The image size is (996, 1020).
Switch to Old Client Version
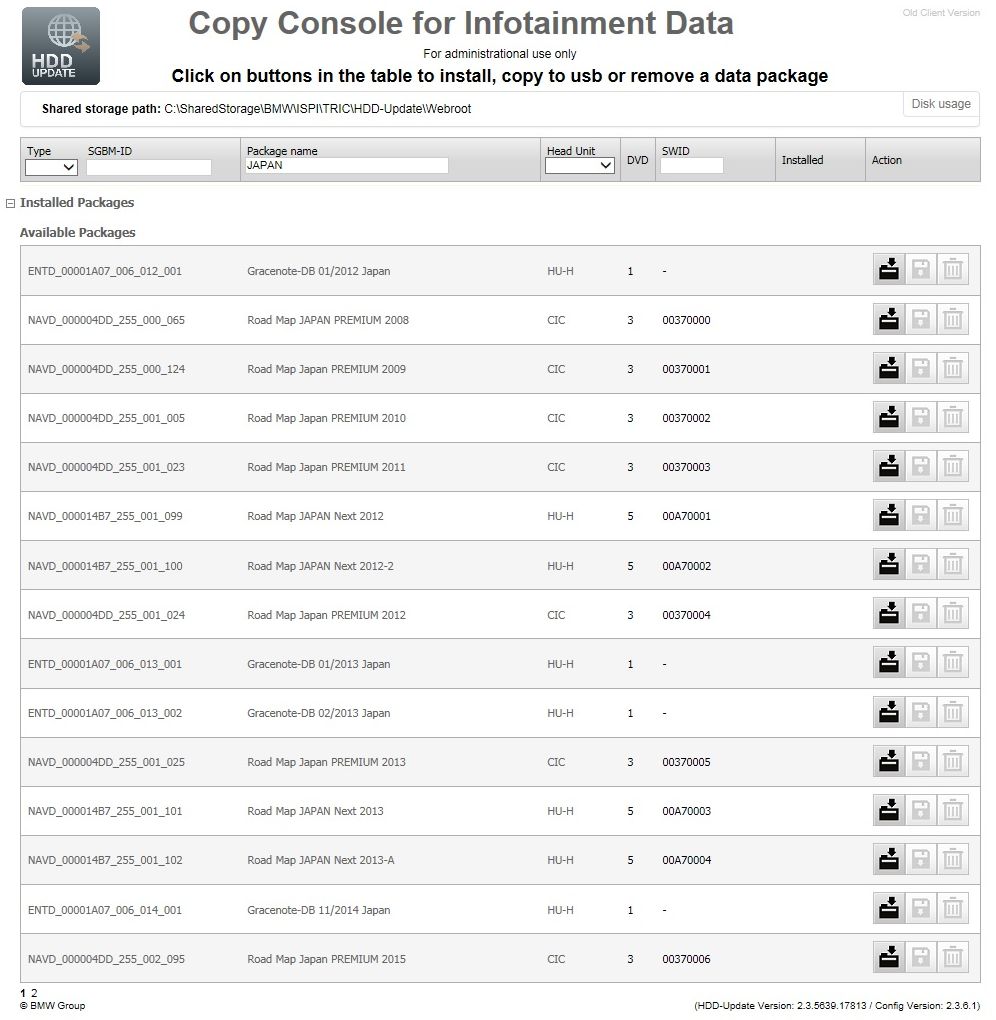[x=941, y=12]
